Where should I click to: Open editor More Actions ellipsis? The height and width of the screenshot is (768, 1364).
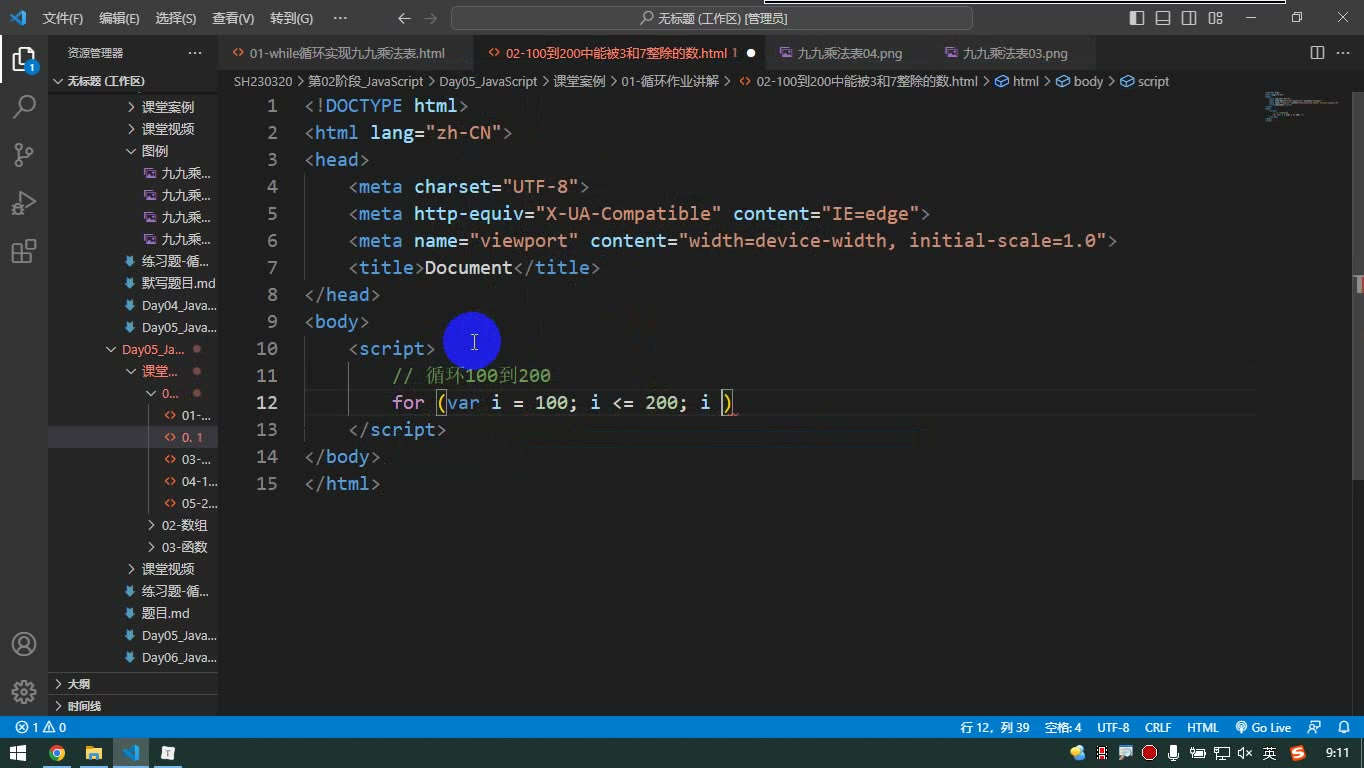pyautogui.click(x=1343, y=53)
